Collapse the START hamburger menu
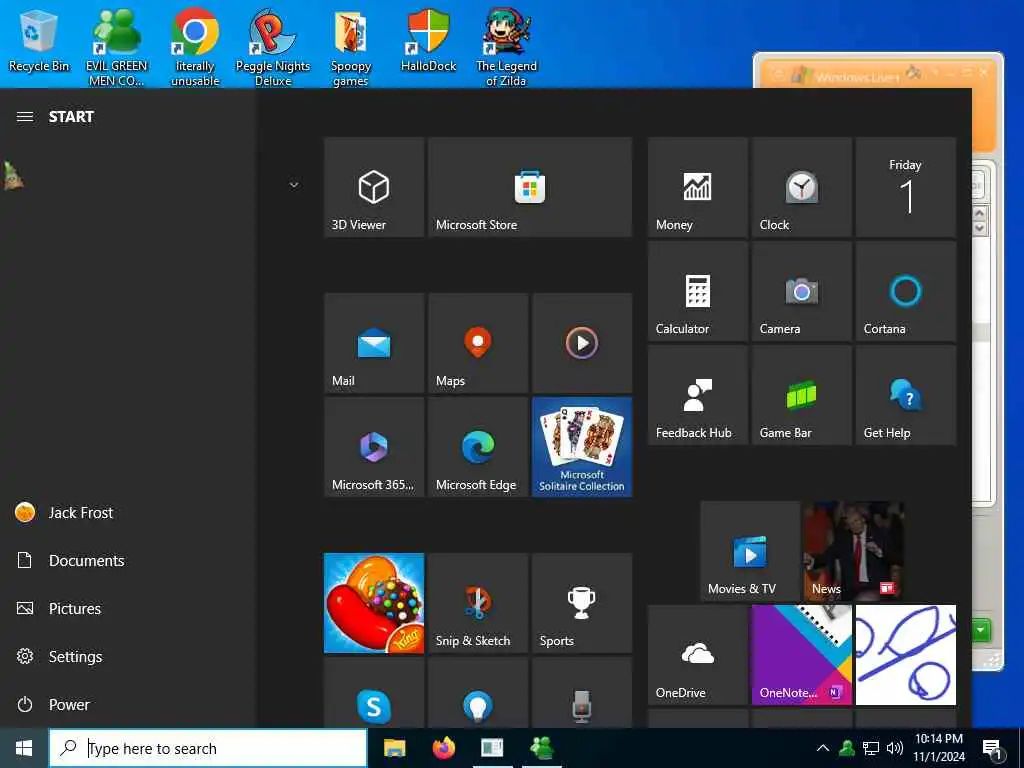 pyautogui.click(x=25, y=117)
